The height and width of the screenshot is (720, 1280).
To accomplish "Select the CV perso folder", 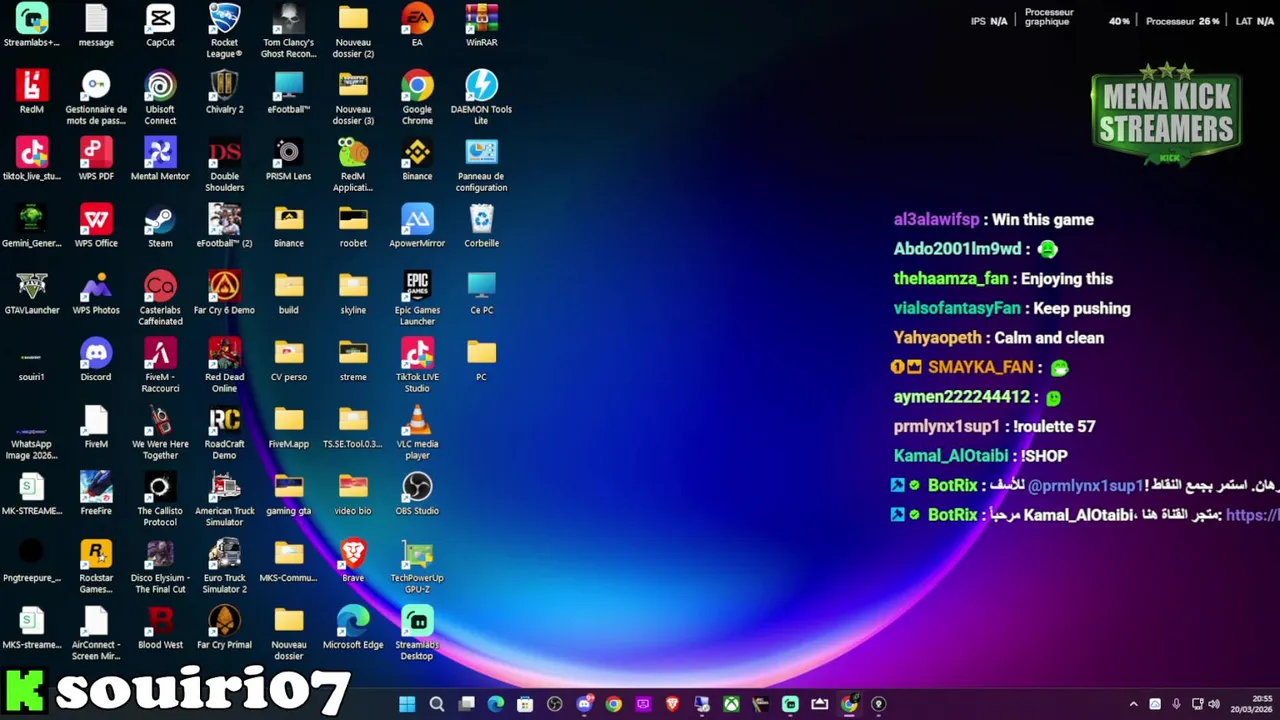I will [x=288, y=360].
